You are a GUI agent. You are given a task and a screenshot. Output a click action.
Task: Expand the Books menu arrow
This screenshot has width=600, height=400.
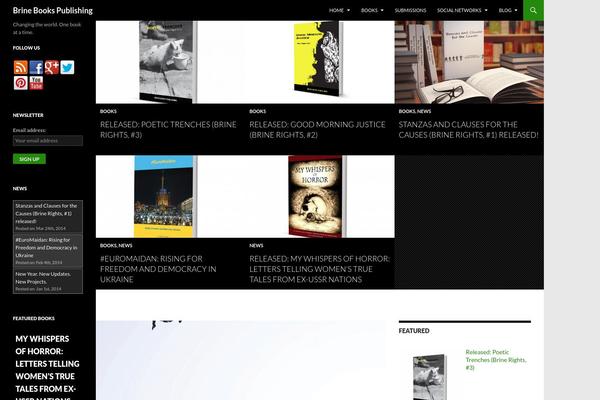[x=382, y=10]
